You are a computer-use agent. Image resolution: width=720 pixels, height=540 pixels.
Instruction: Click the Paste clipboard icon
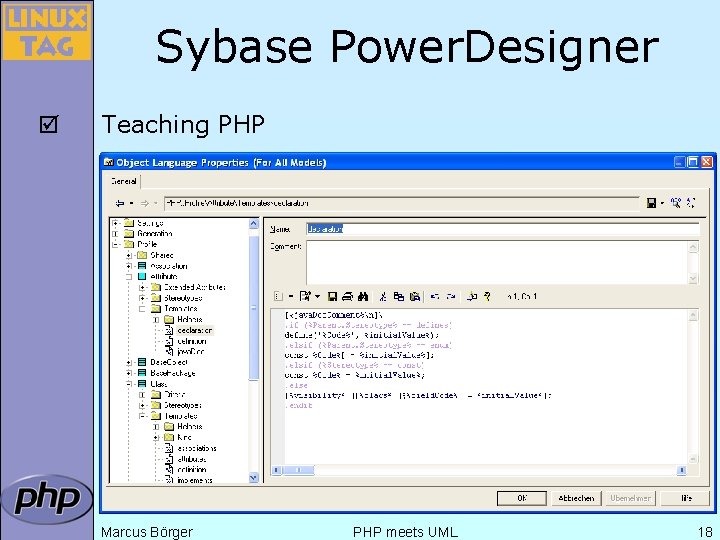[x=415, y=297]
